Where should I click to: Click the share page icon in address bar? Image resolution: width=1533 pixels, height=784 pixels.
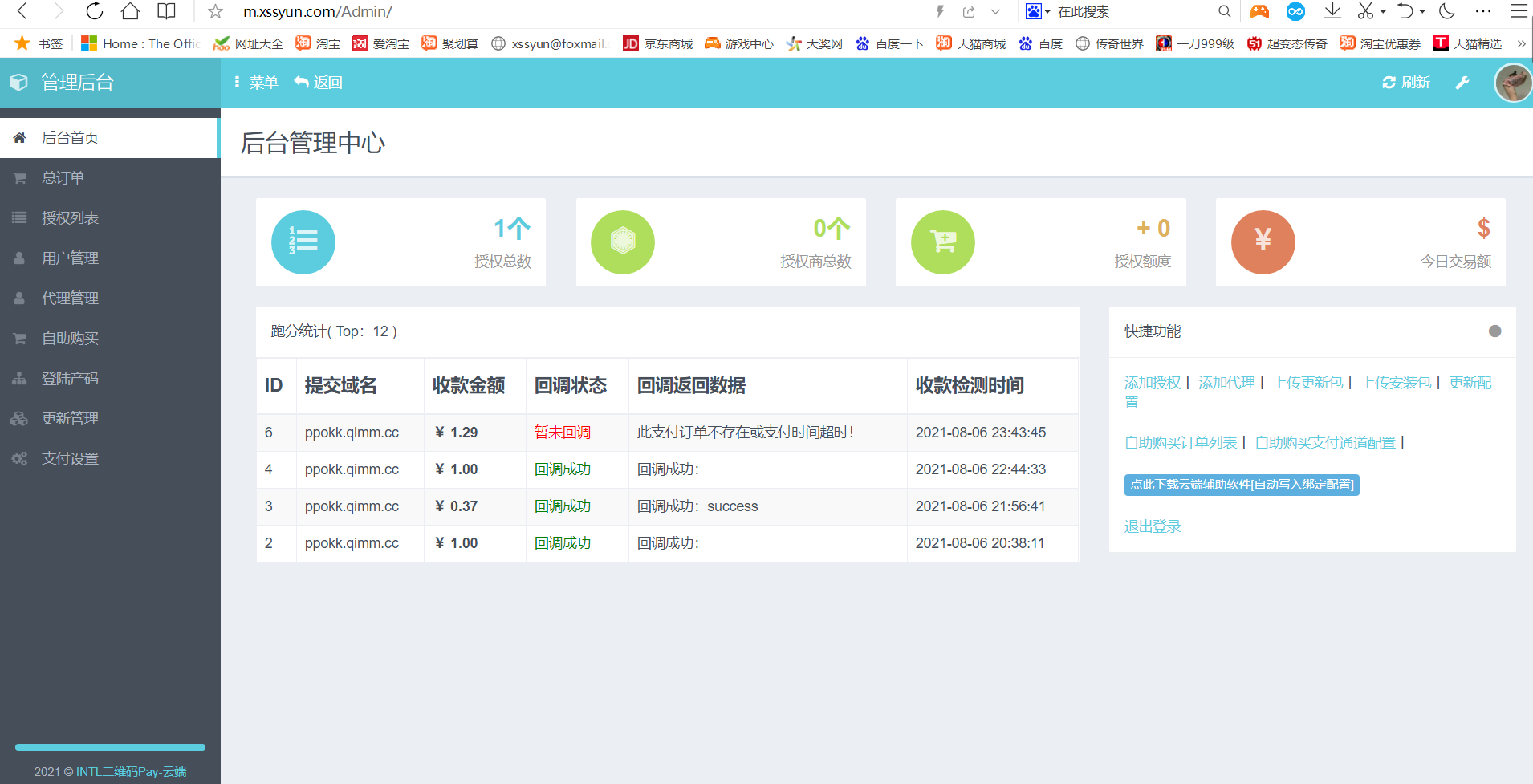coord(969,12)
